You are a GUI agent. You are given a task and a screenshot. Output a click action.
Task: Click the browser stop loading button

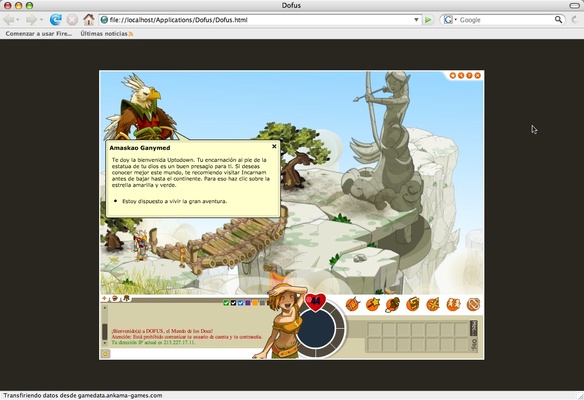pyautogui.click(x=72, y=20)
